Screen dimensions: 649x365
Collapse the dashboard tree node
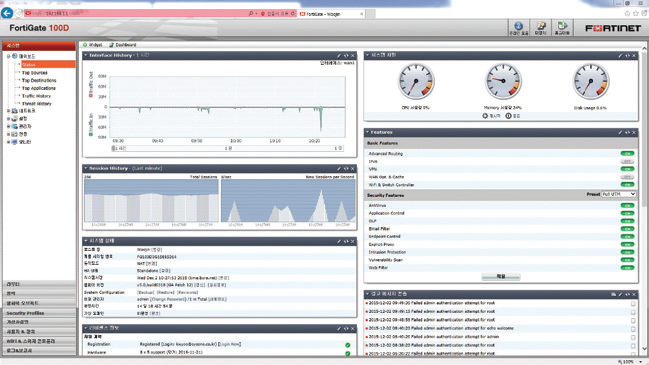point(9,56)
